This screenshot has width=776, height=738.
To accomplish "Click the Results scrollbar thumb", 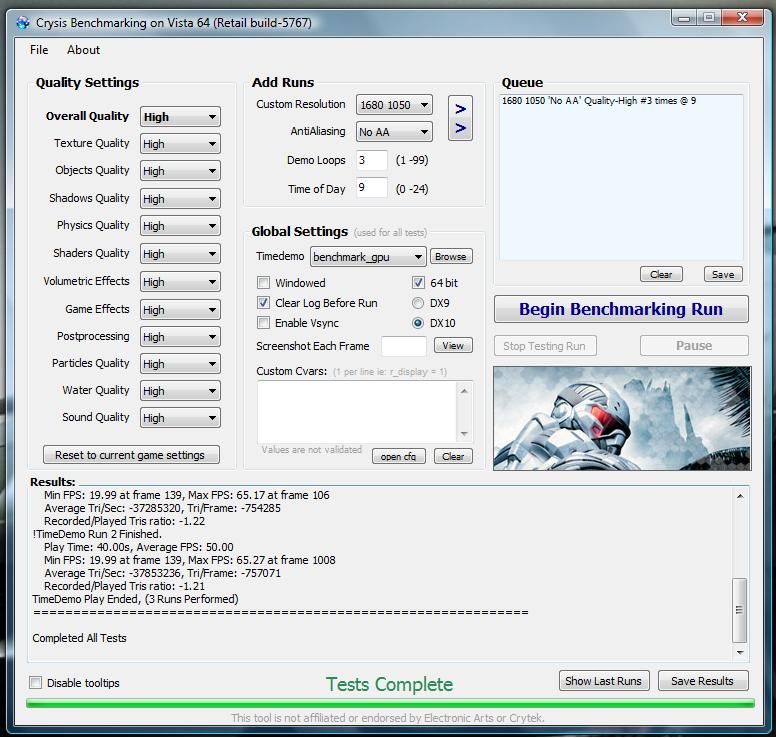I will (x=740, y=610).
